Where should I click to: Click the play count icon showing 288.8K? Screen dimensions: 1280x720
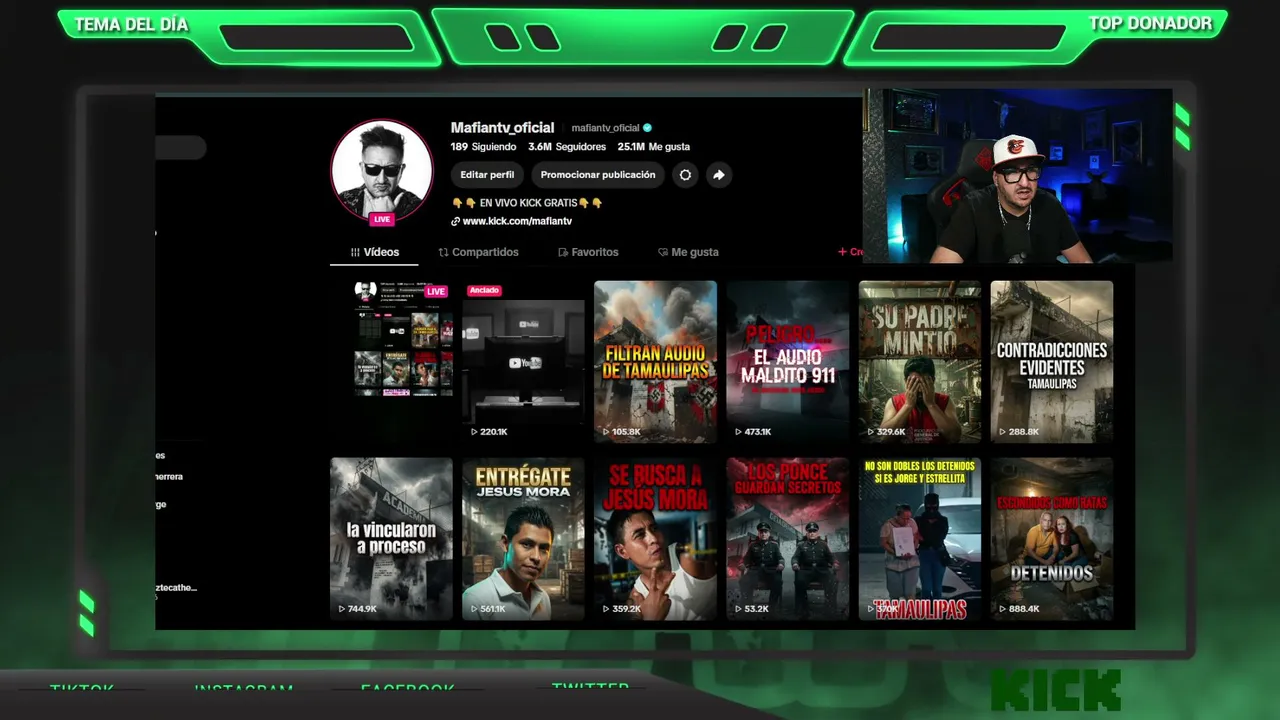[x=1002, y=432]
